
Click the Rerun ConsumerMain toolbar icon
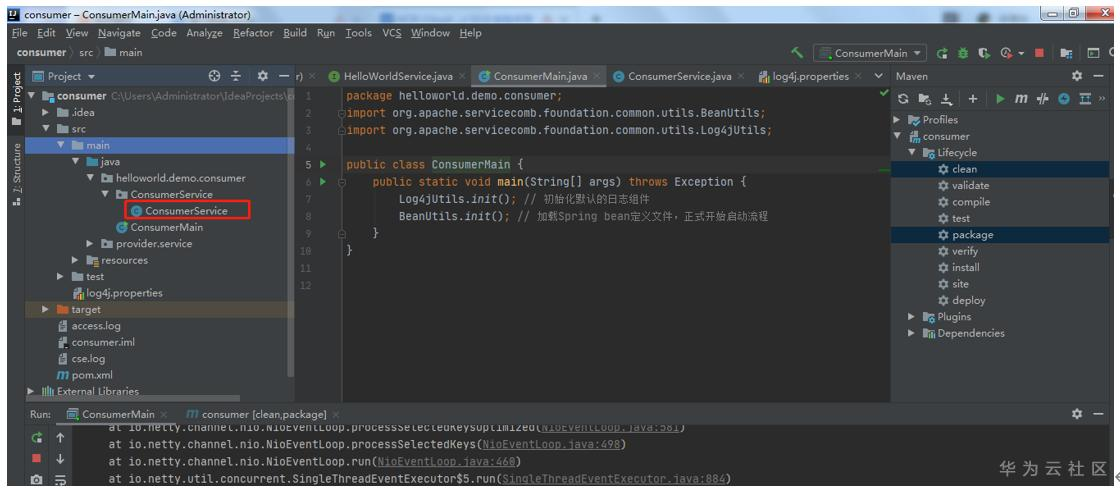pos(942,54)
